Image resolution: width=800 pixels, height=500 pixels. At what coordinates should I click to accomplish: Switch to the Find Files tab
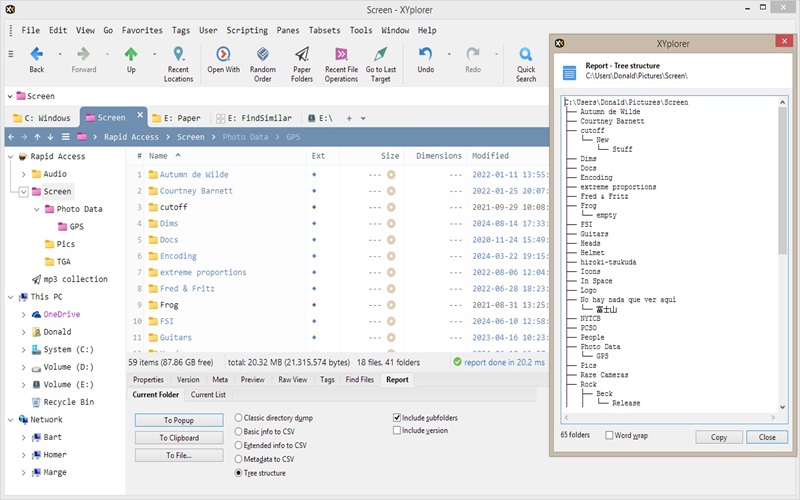coord(360,380)
